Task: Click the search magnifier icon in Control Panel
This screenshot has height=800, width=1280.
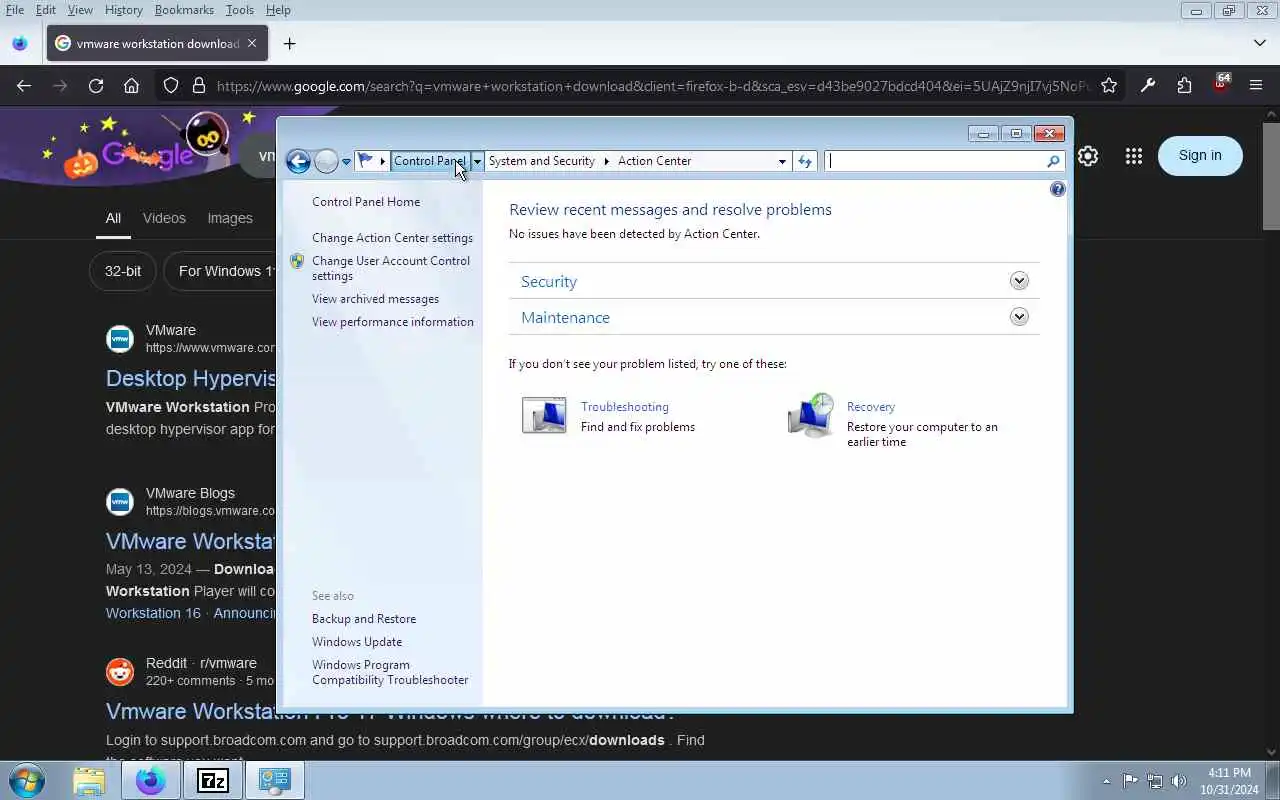Action: tap(1053, 161)
